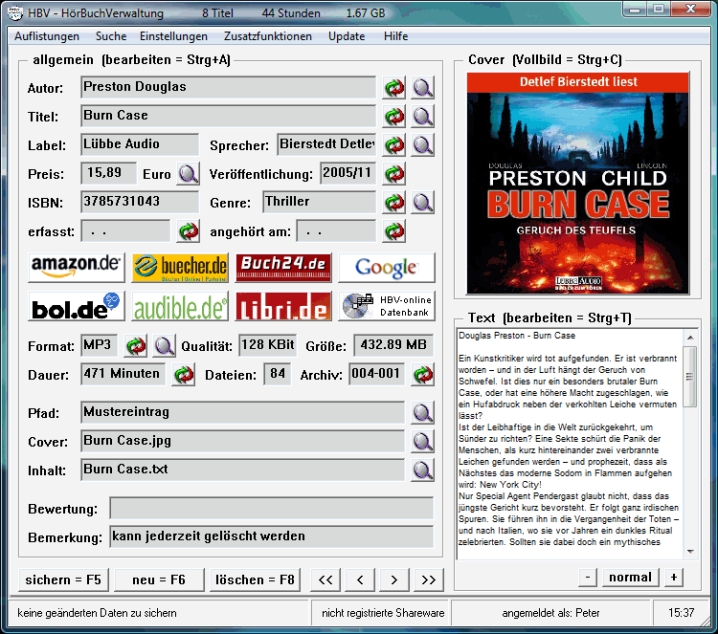
Task: Click the magnifier icon beside Genre field
Action: pyautogui.click(x=423, y=203)
